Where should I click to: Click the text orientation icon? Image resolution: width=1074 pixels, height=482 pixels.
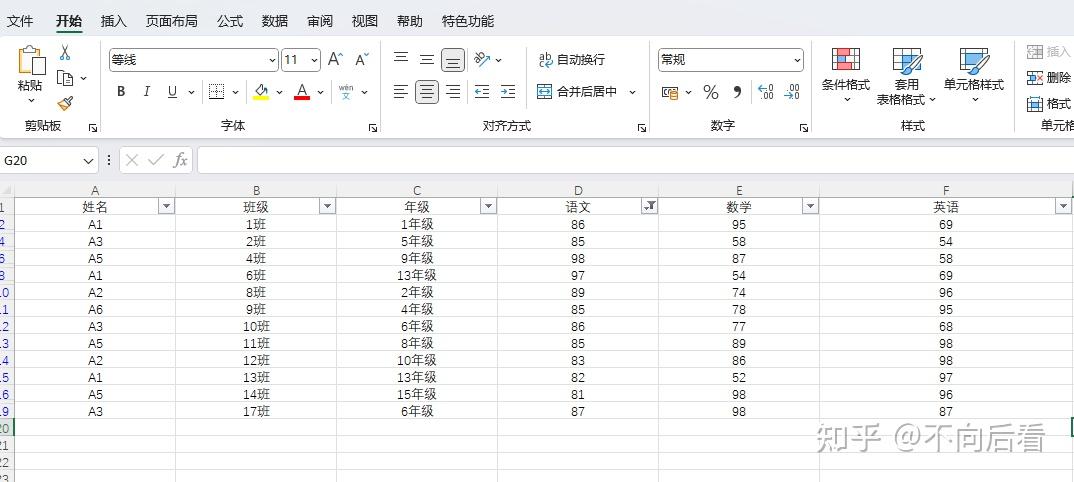(482, 60)
